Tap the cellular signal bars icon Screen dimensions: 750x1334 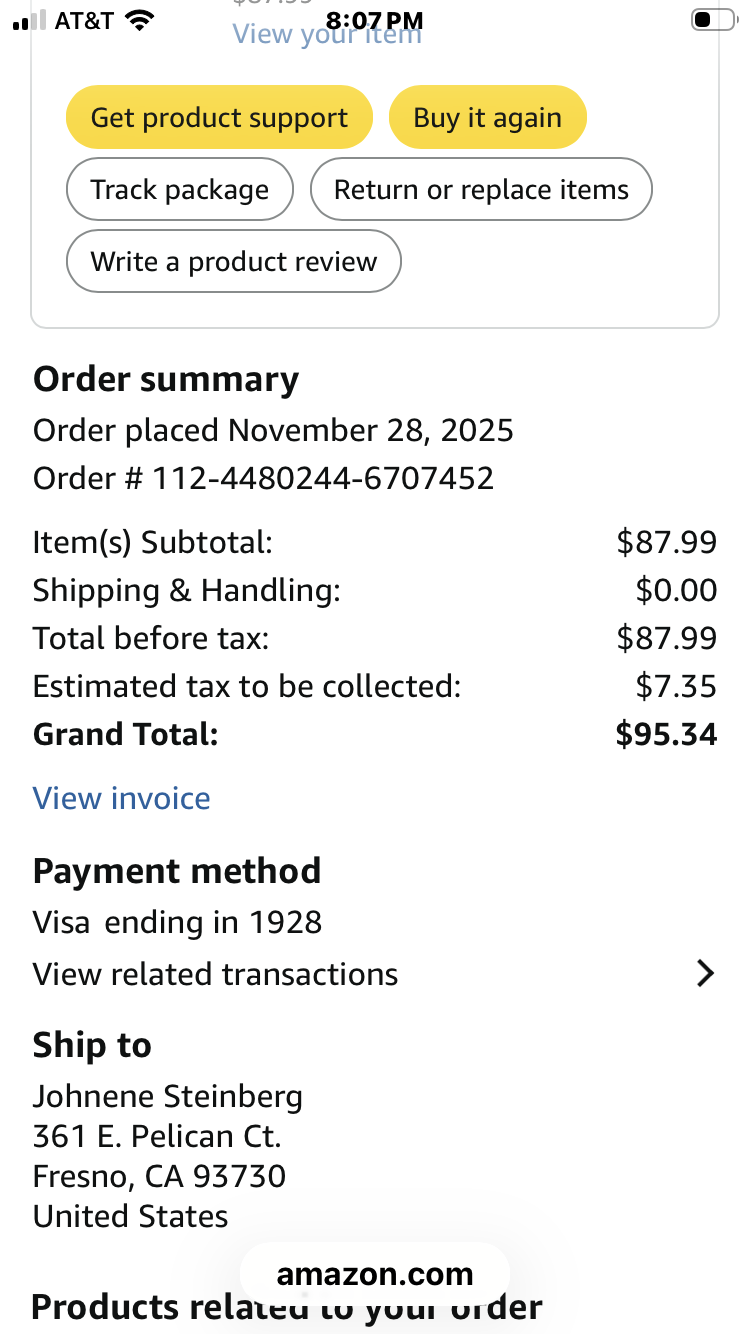coord(29,20)
